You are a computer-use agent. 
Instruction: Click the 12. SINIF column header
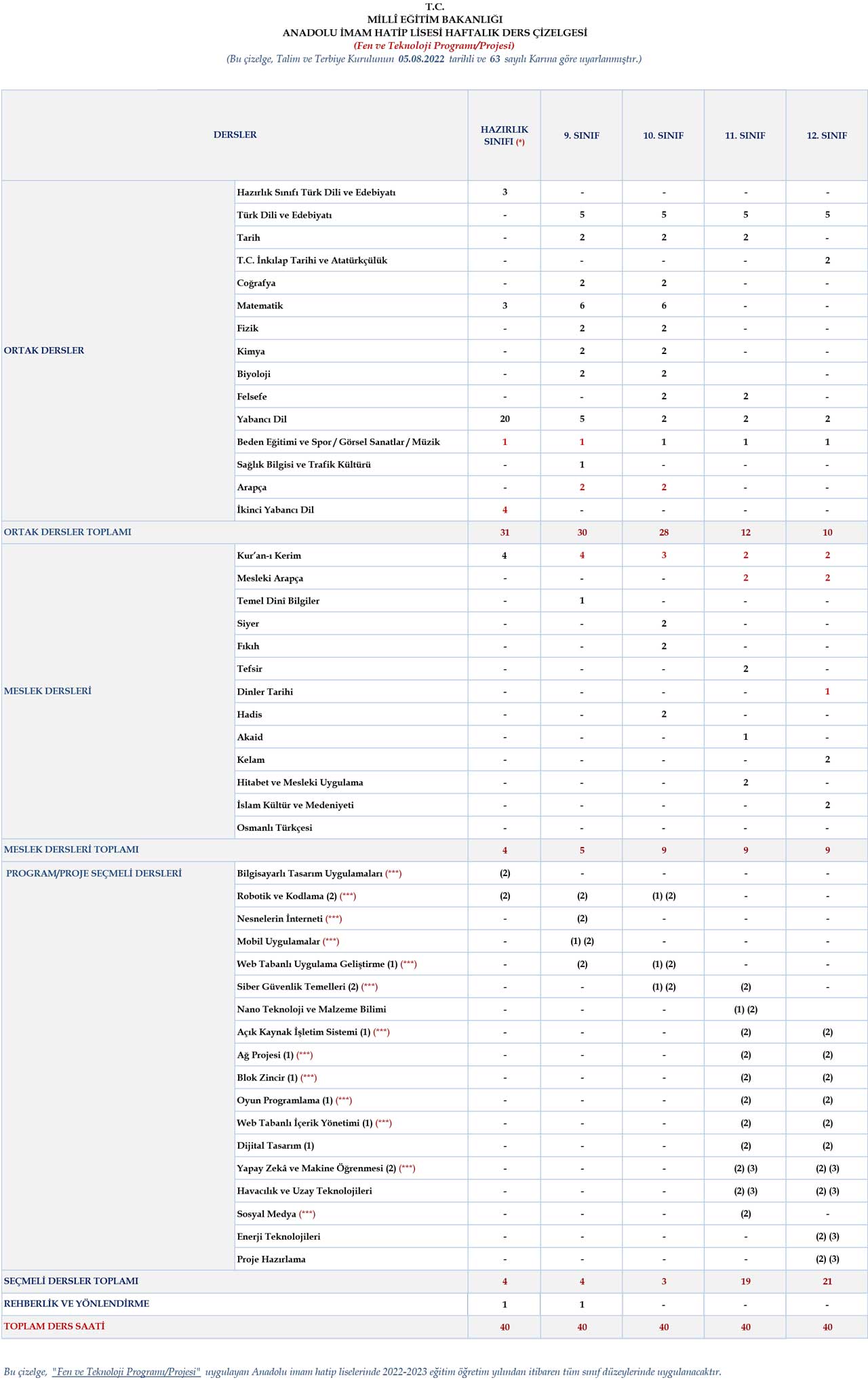pos(827,136)
